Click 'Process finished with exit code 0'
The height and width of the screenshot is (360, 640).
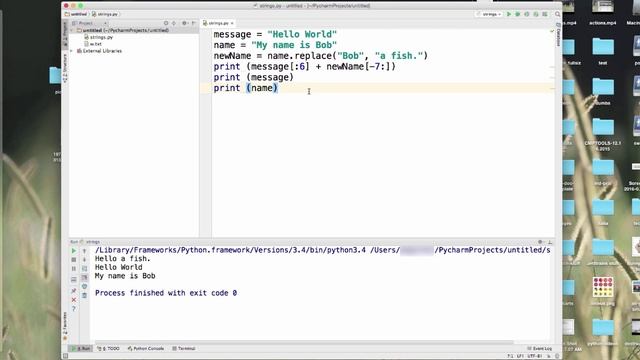166,293
